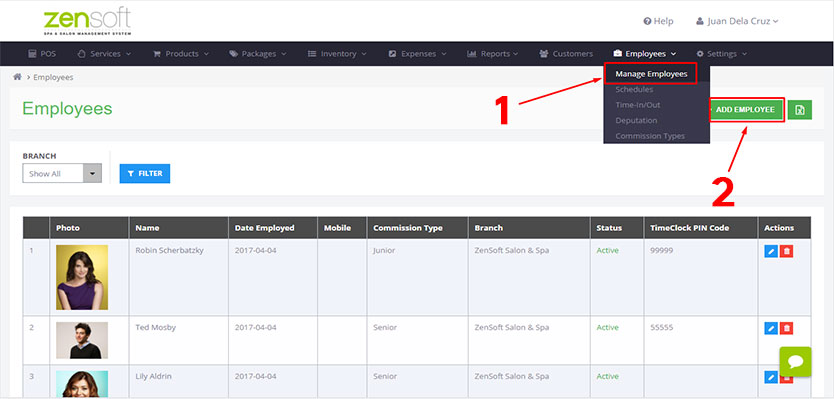
Task: Edit Ted Mosby's record
Action: [771, 328]
